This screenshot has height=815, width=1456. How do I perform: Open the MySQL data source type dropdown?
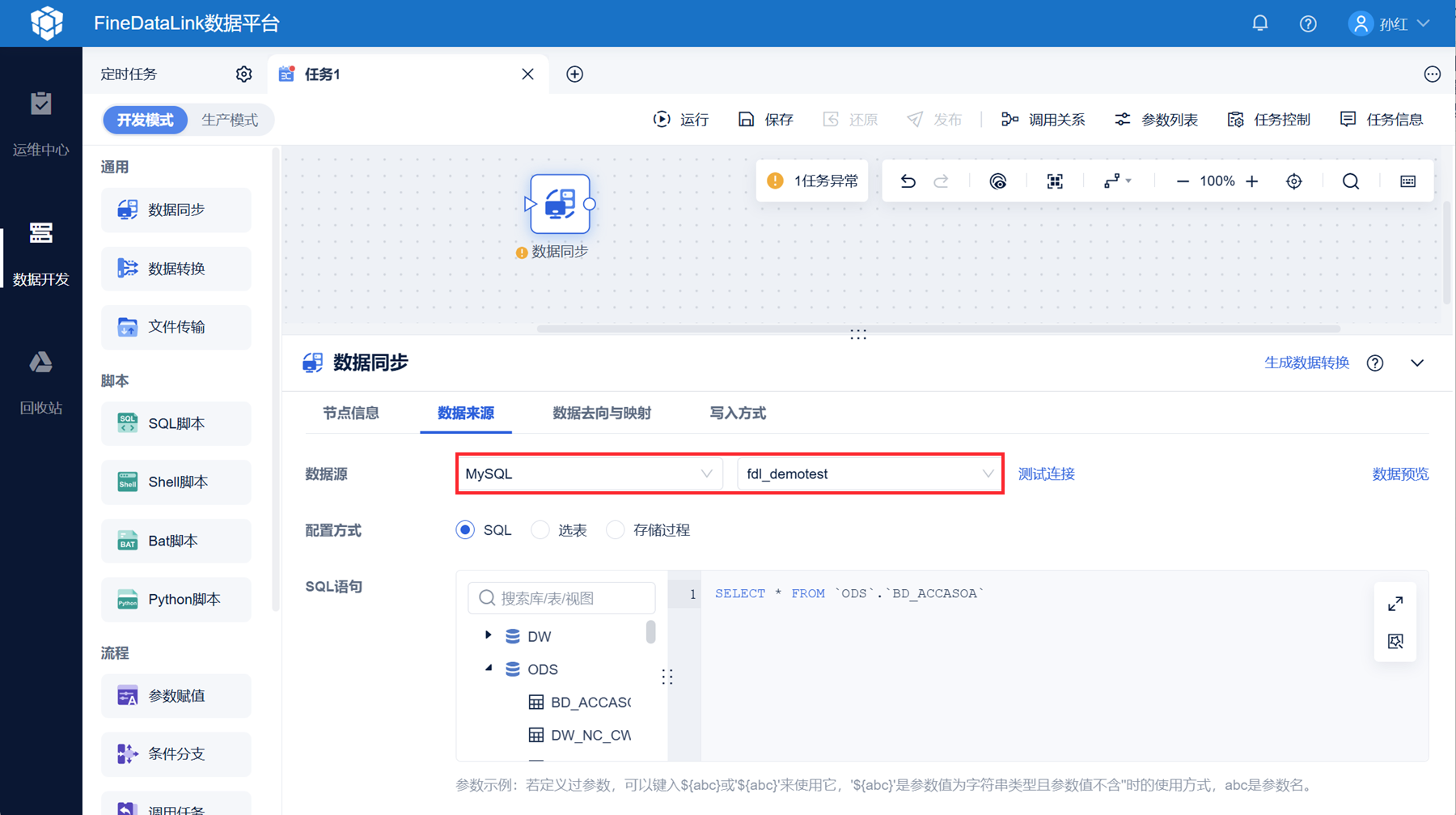(x=590, y=474)
